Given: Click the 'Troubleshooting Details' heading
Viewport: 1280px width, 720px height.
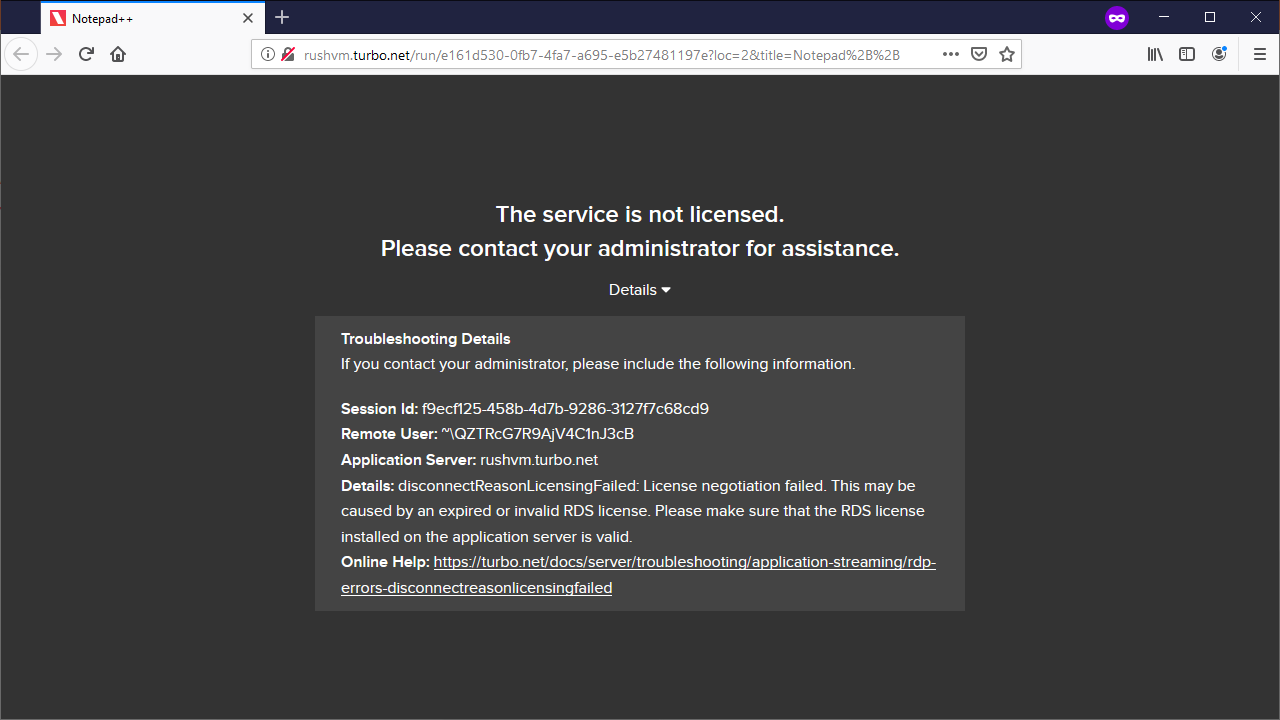Looking at the screenshot, I should pos(426,339).
